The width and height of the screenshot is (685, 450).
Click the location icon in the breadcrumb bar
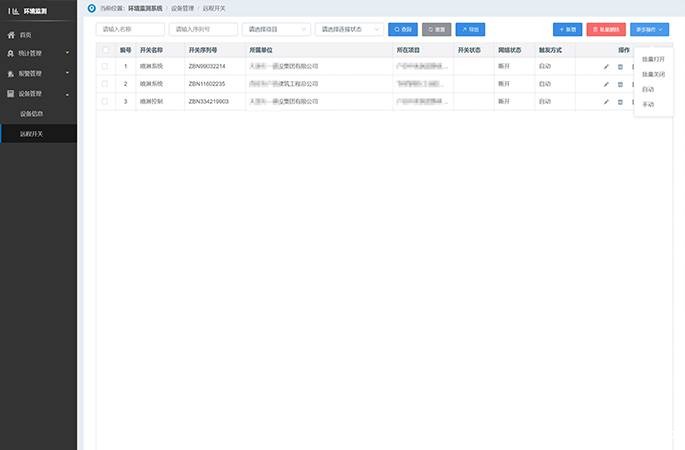[x=93, y=8]
